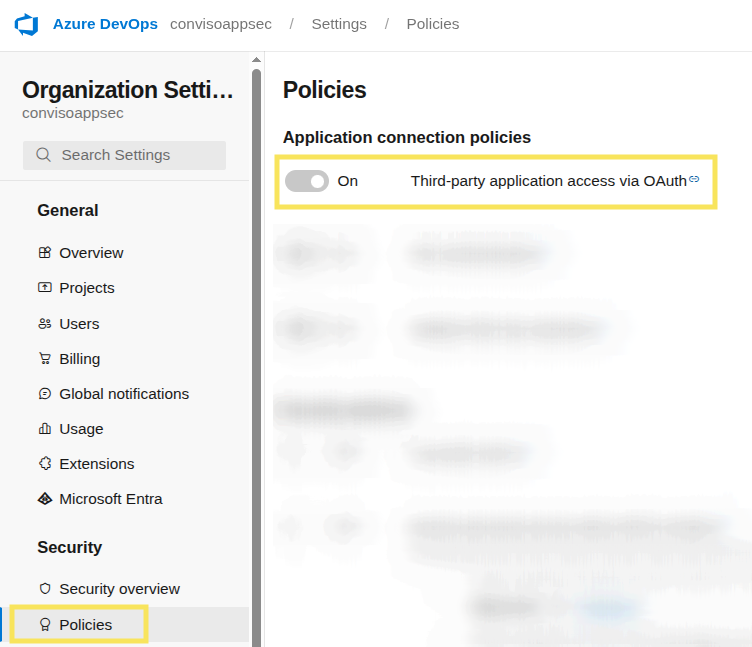Open the Overview settings icon

(44, 253)
